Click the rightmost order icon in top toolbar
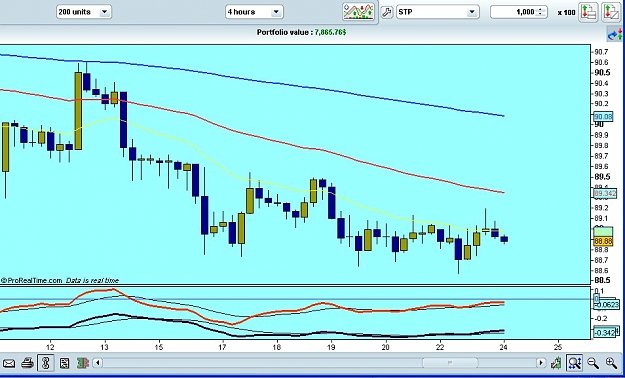This screenshot has height=378, width=625. [611, 12]
